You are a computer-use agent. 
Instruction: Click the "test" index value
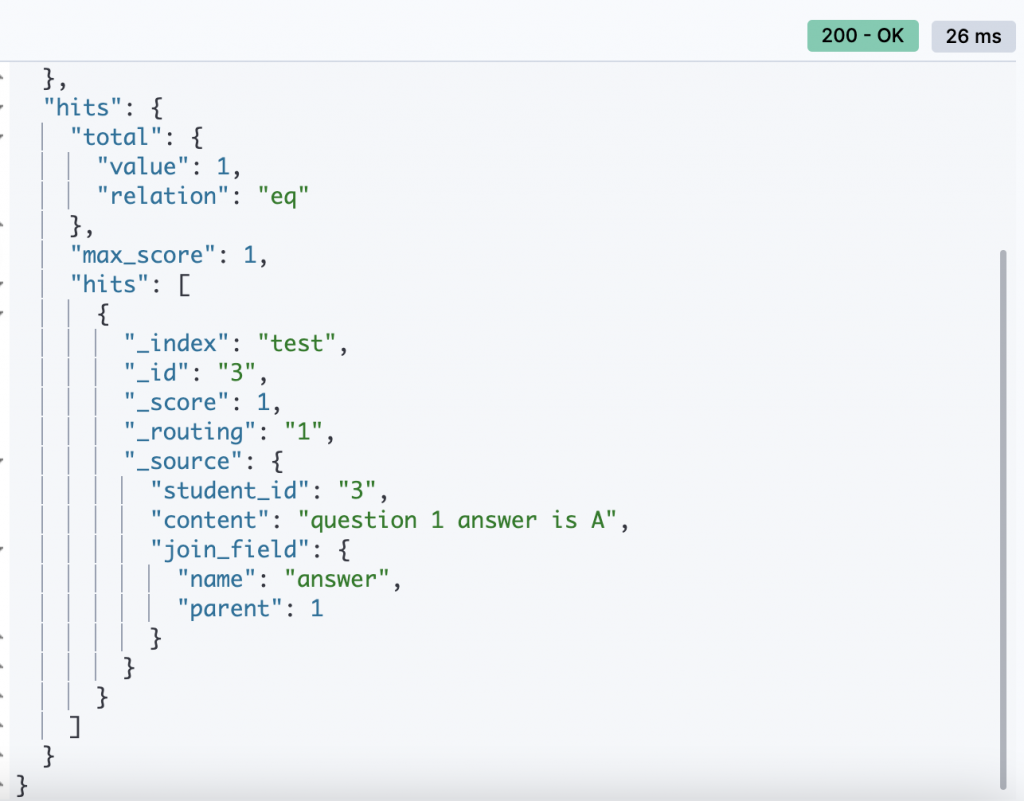(x=296, y=343)
